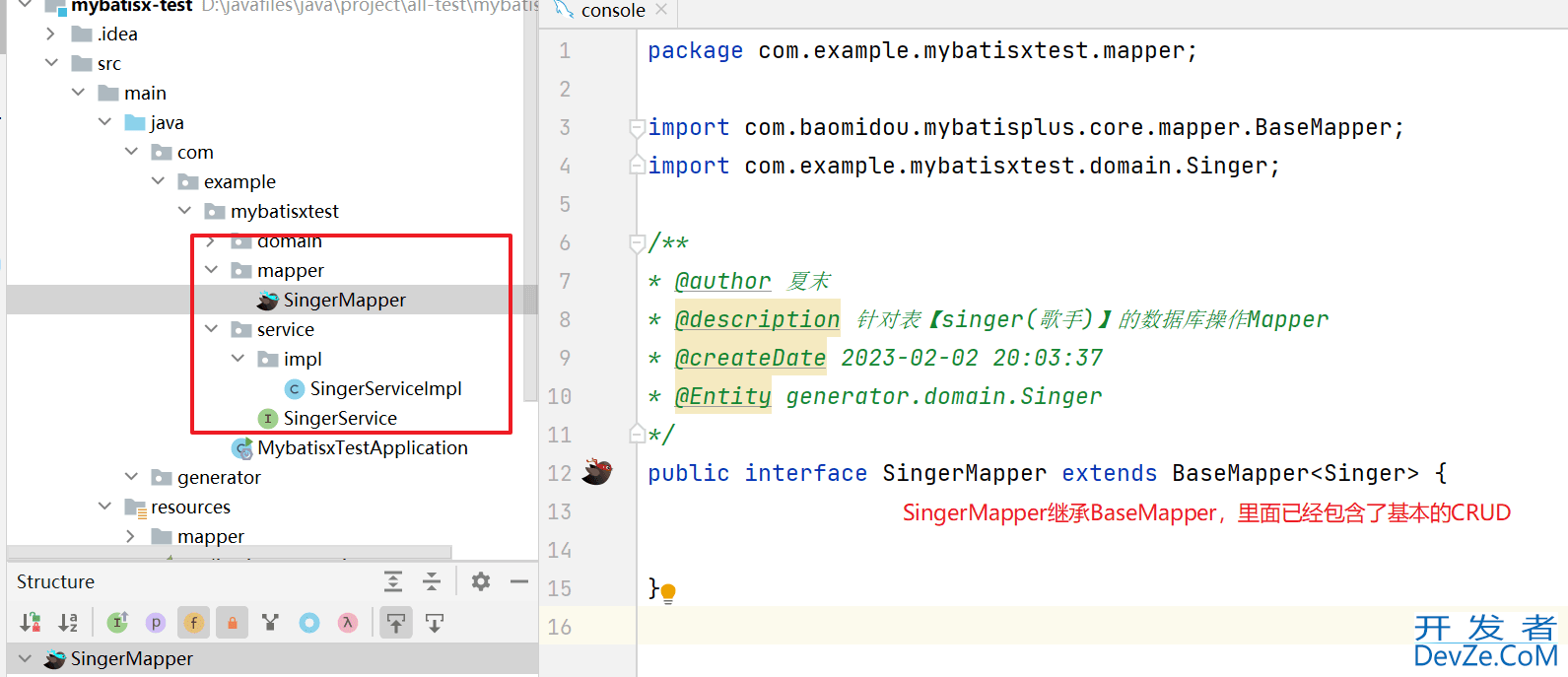Close the console tab
Viewport: 1568px width, 677px height.
coord(661,10)
